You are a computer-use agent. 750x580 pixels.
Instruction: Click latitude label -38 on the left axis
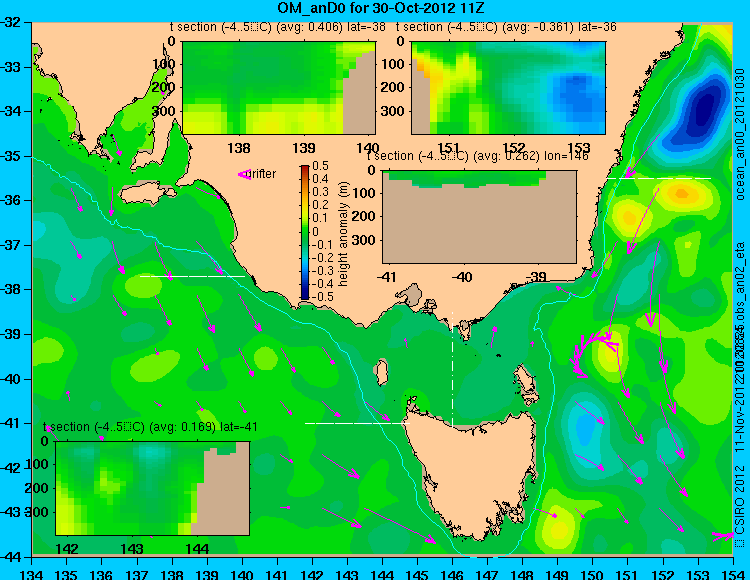pos(12,290)
